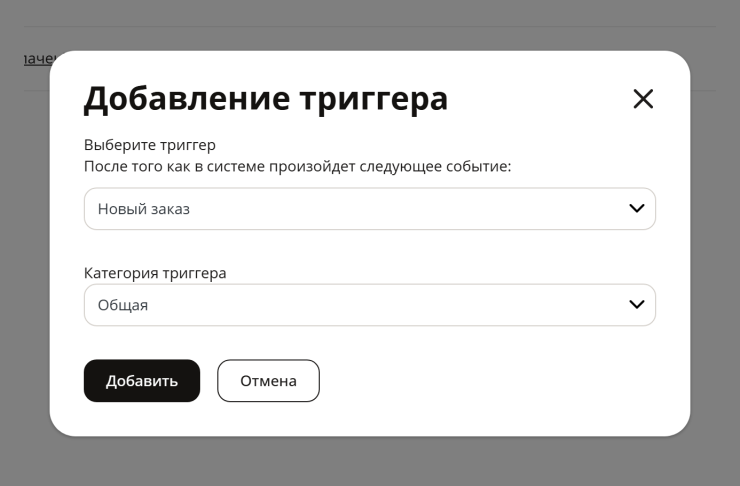Close the Добавление триггера dialog
This screenshot has height=486, width=740.
(643, 99)
